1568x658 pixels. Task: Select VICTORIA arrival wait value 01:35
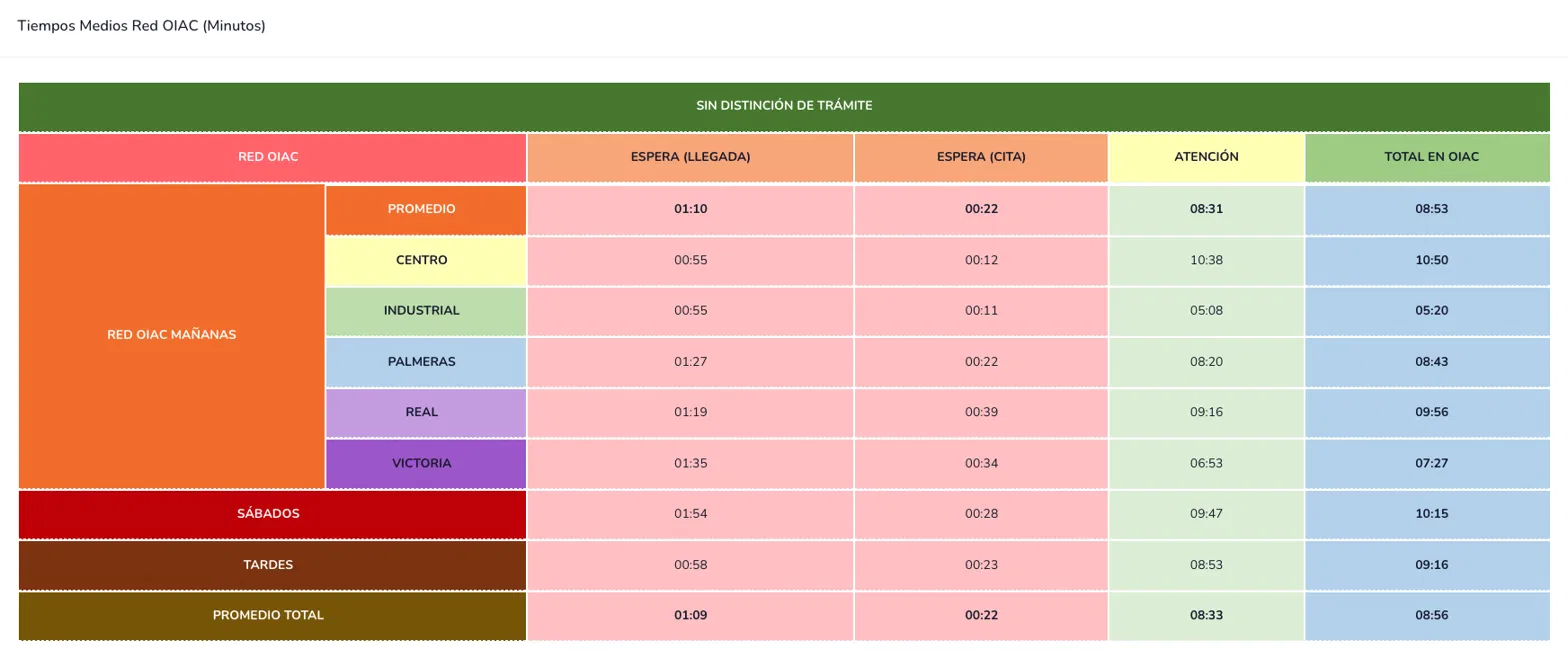(690, 463)
